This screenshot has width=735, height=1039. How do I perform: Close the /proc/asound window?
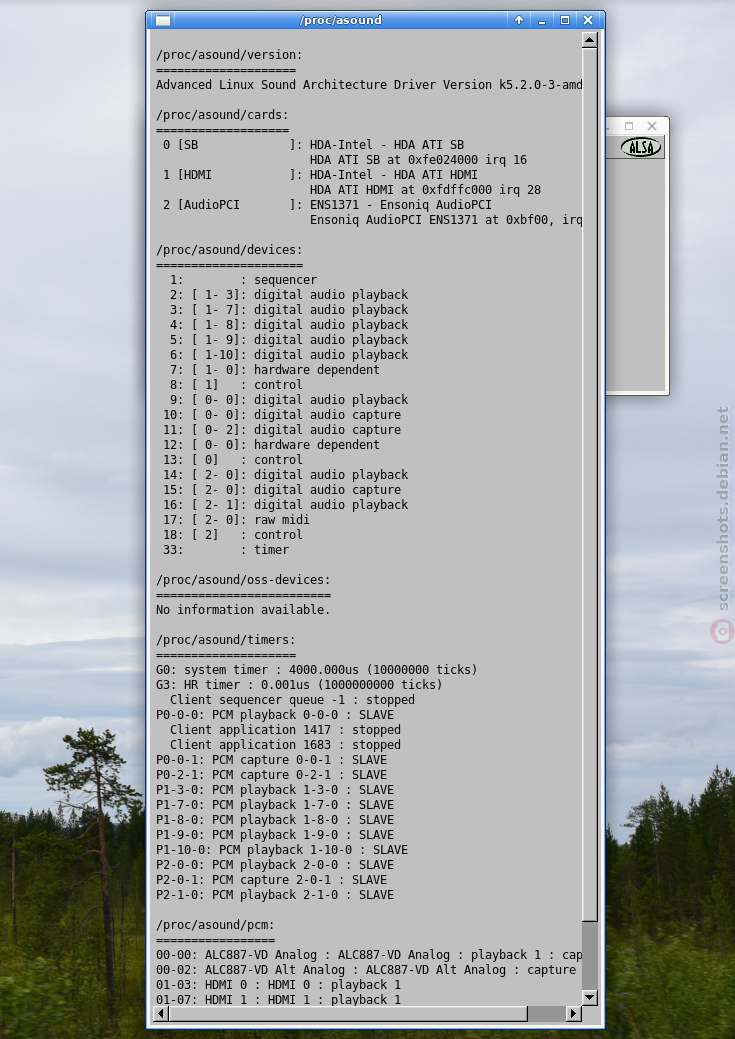[588, 21]
